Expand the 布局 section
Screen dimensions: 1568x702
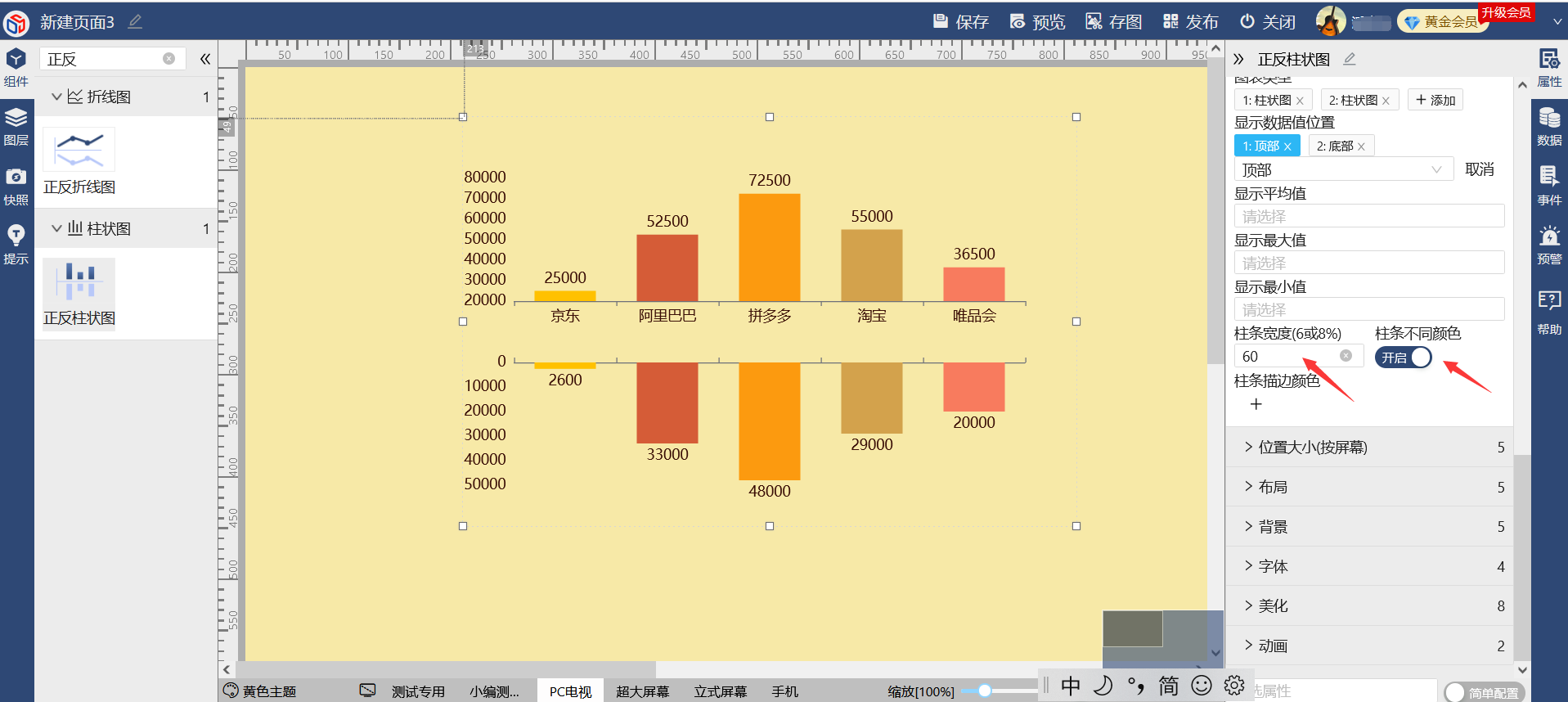click(x=1370, y=487)
